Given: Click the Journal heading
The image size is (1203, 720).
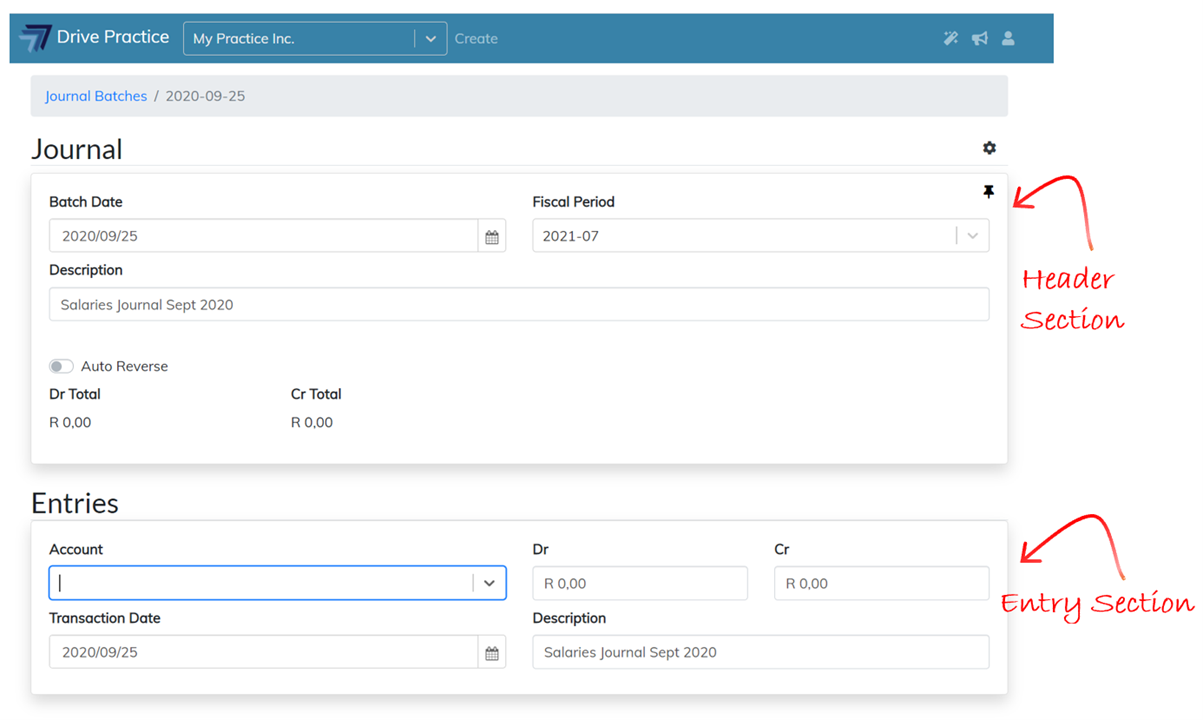Looking at the screenshot, I should [77, 149].
